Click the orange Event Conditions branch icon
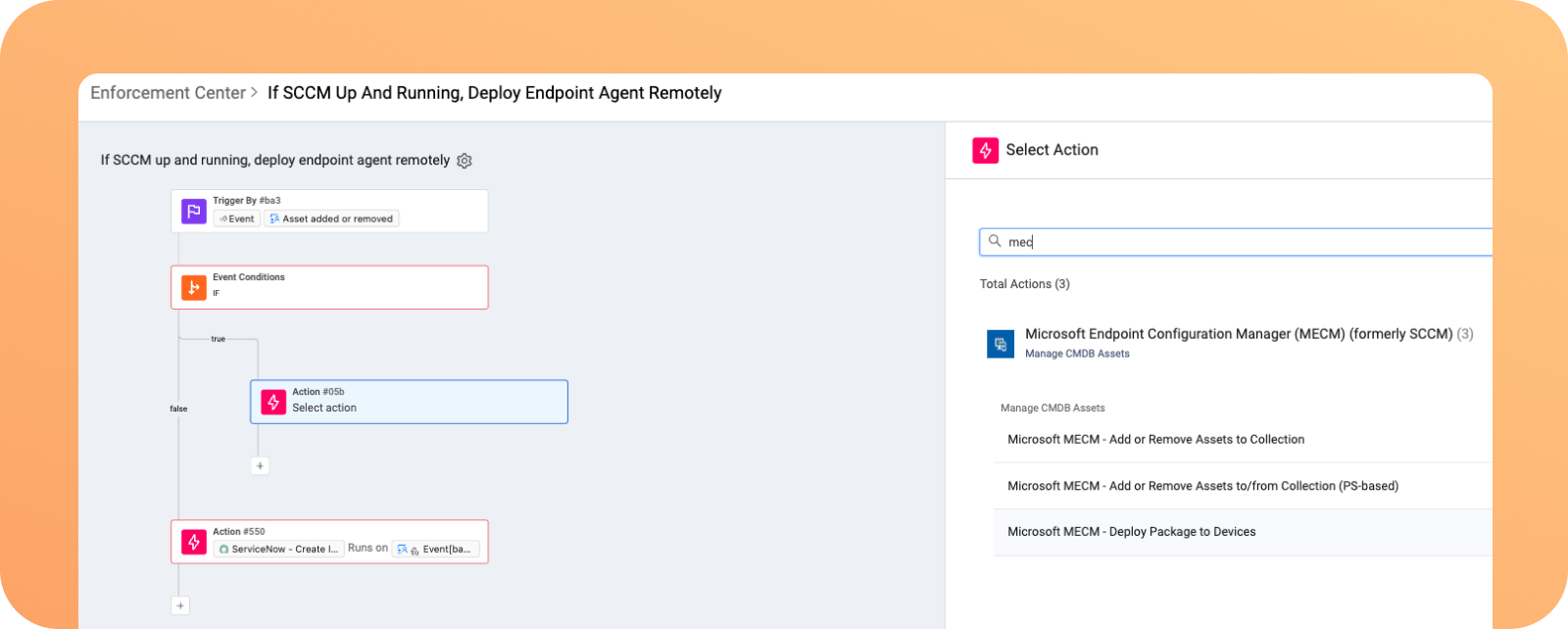The width and height of the screenshot is (1568, 629). pos(194,288)
